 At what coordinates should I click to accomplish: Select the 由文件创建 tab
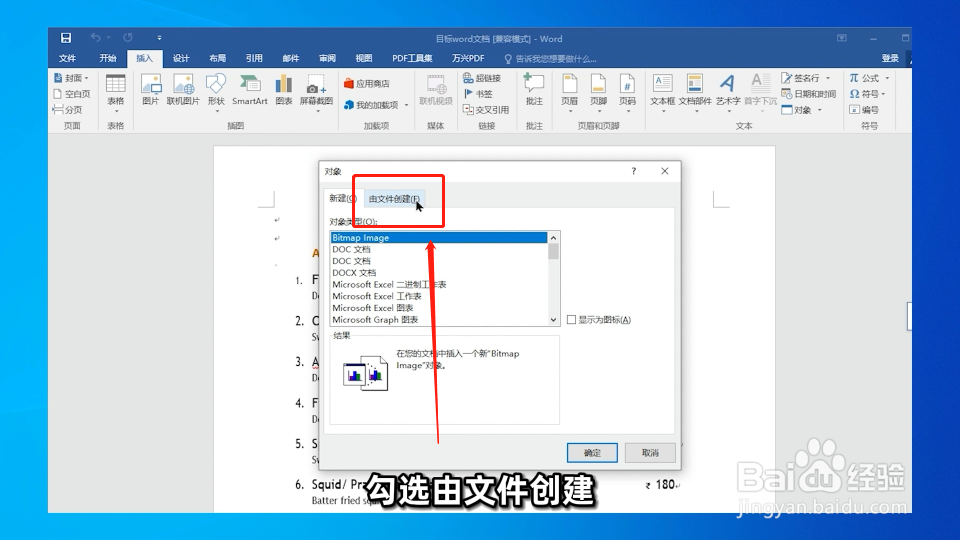(394, 199)
